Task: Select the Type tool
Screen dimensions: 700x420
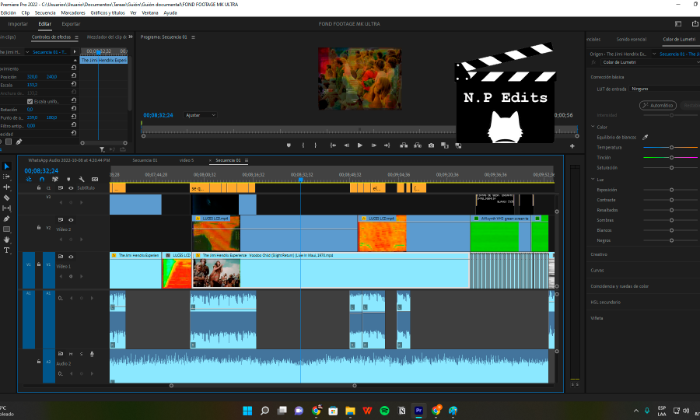Action: [x=7, y=250]
